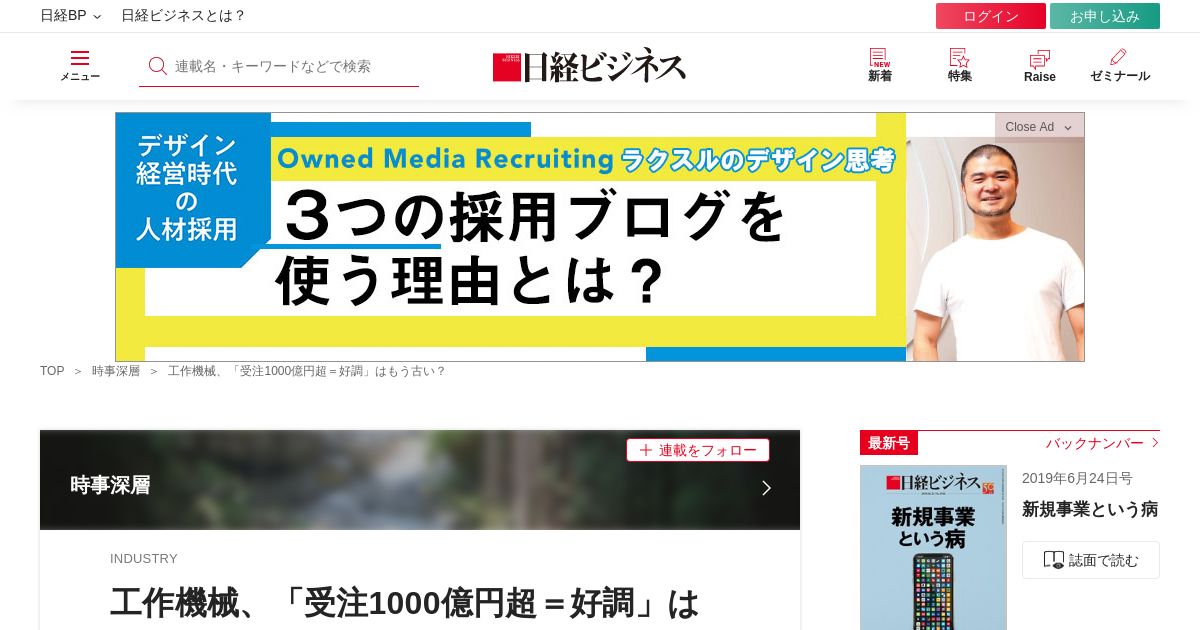Click the 最新号 section label
This screenshot has height=630, width=1200.
[x=889, y=443]
